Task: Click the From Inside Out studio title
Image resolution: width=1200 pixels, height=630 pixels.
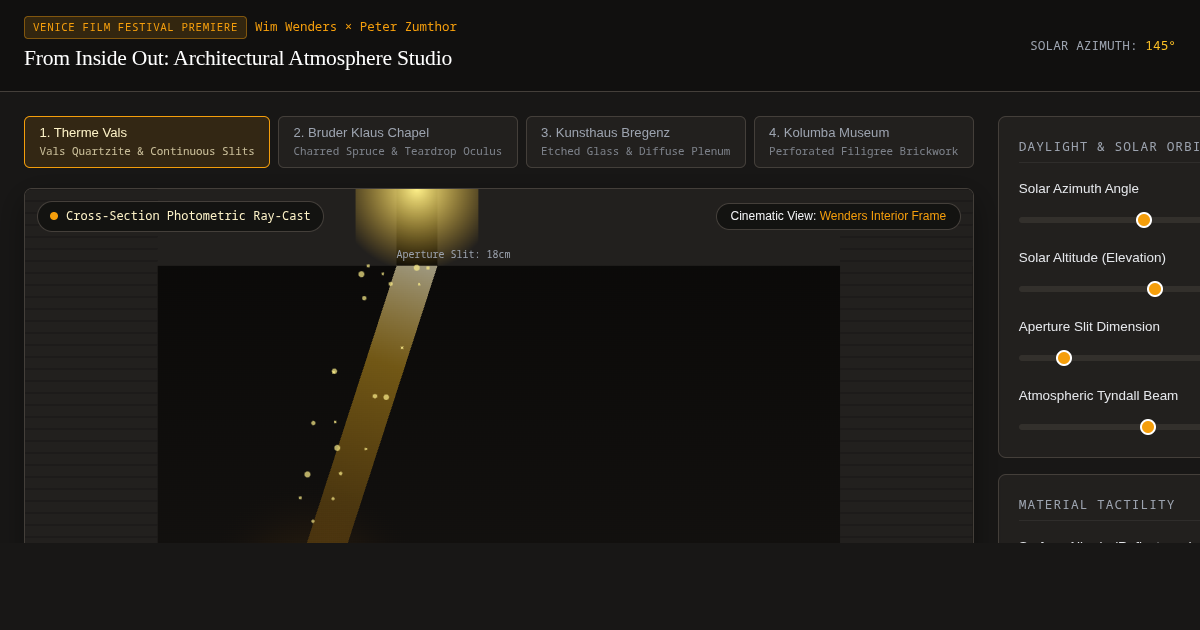Action: pyautogui.click(x=238, y=58)
